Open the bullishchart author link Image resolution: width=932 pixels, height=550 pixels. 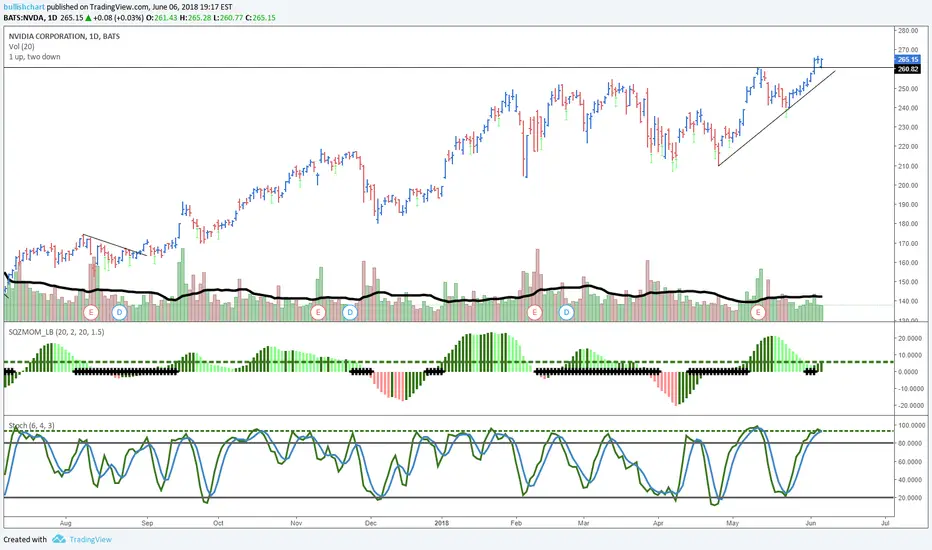(24, 7)
